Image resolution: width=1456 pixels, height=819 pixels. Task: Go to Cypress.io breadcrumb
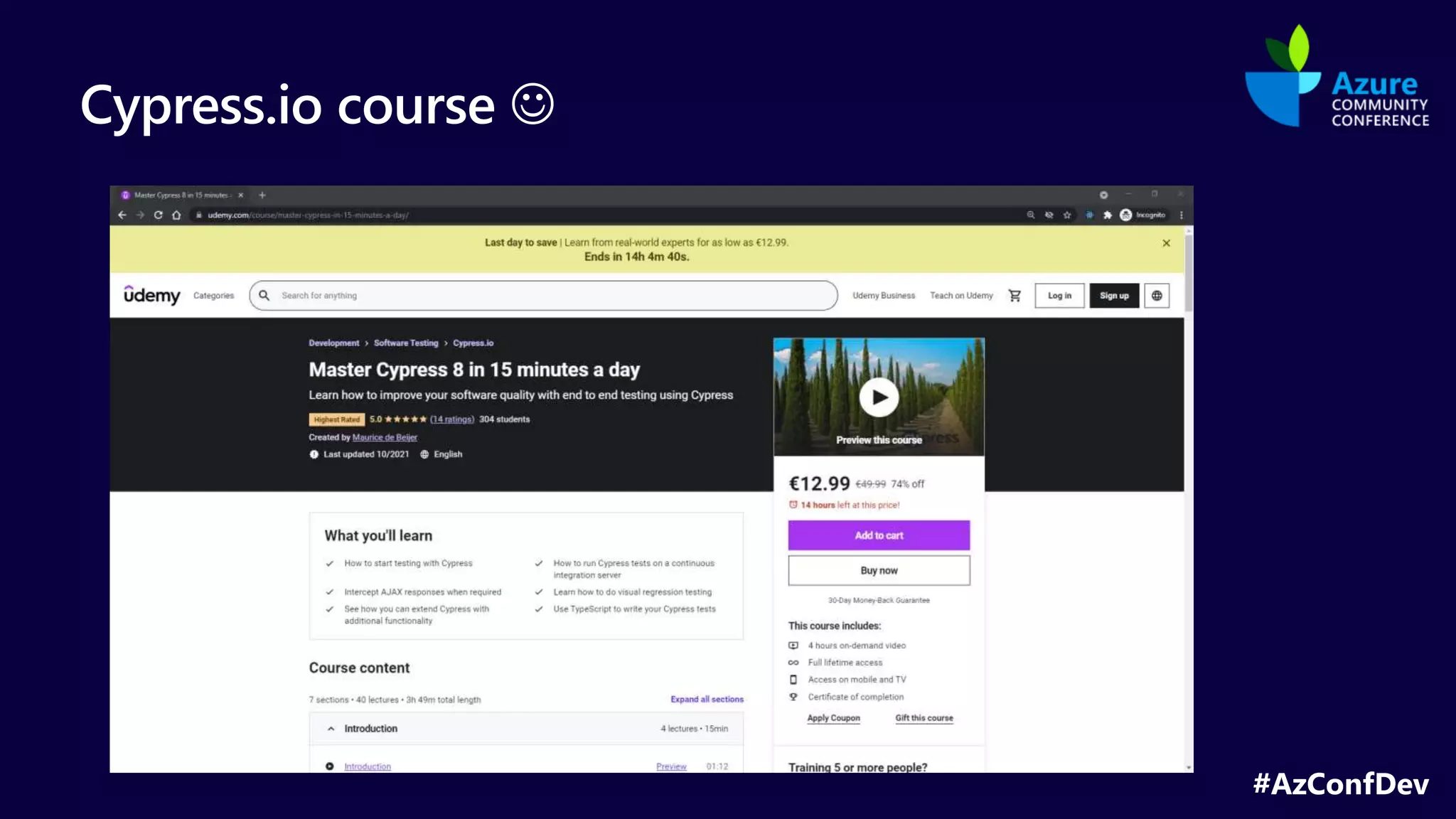[x=473, y=343]
